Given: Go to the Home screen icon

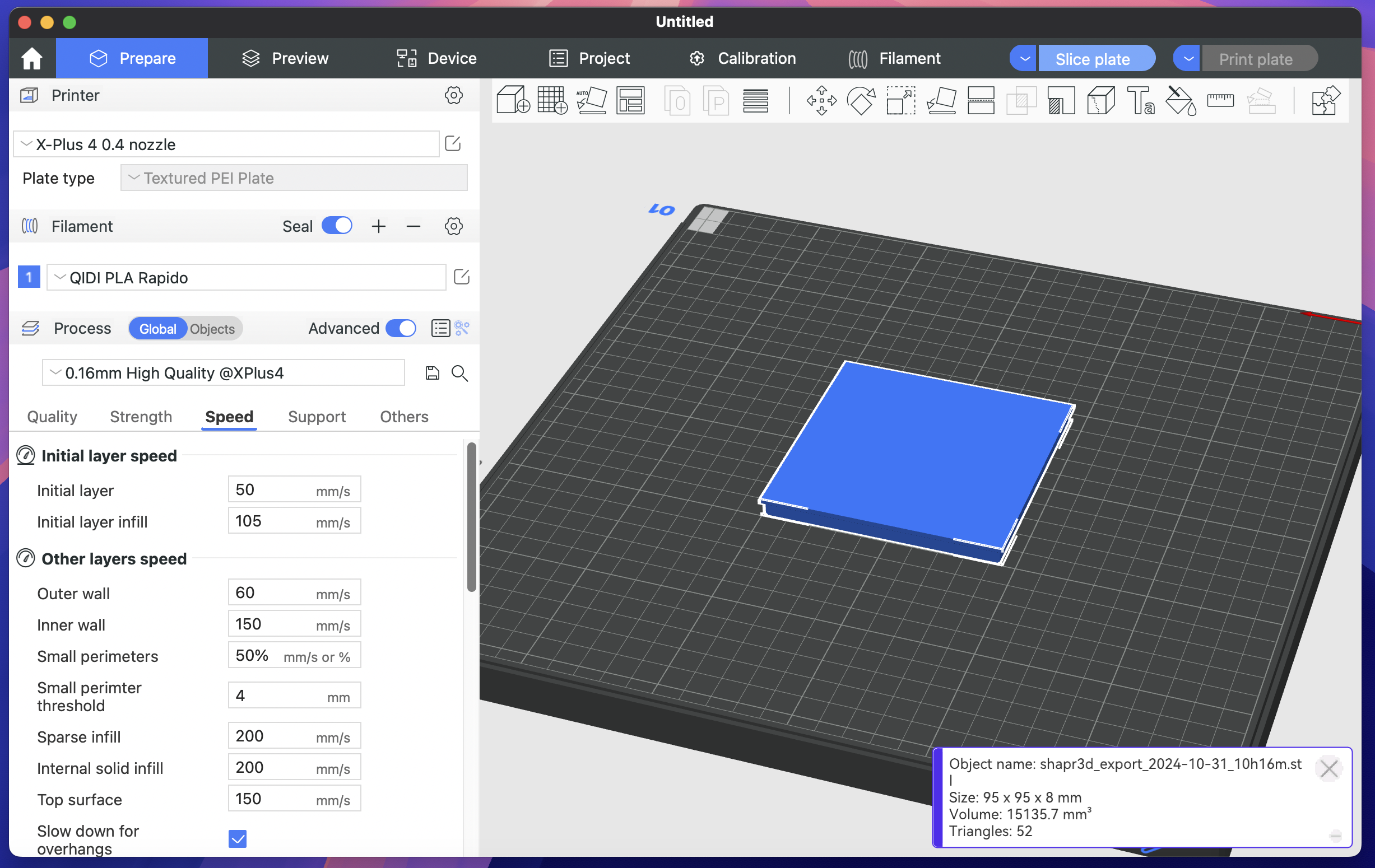Looking at the screenshot, I should pyautogui.click(x=32, y=58).
